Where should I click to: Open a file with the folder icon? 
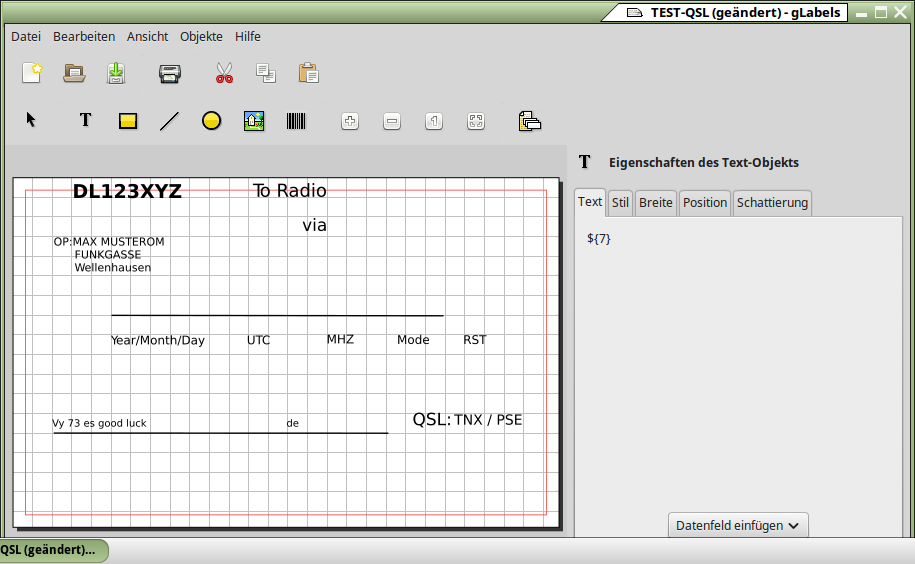[74, 73]
